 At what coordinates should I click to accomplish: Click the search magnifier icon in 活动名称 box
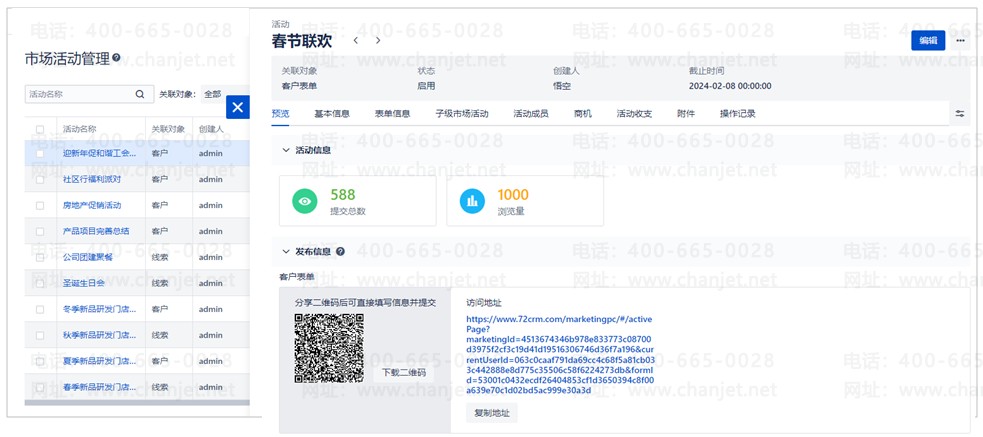click(x=140, y=94)
